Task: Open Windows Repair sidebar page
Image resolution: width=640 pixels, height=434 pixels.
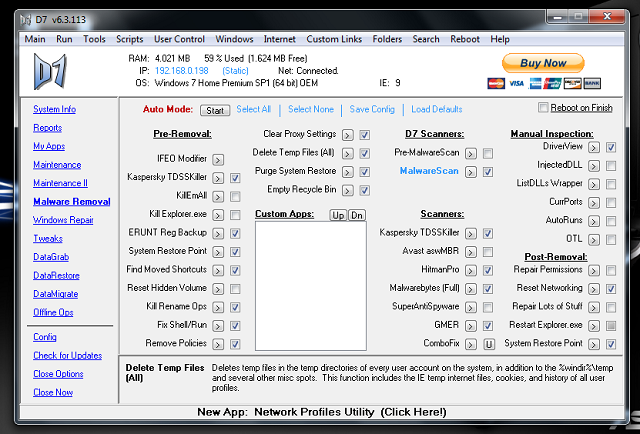Action: pos(63,220)
